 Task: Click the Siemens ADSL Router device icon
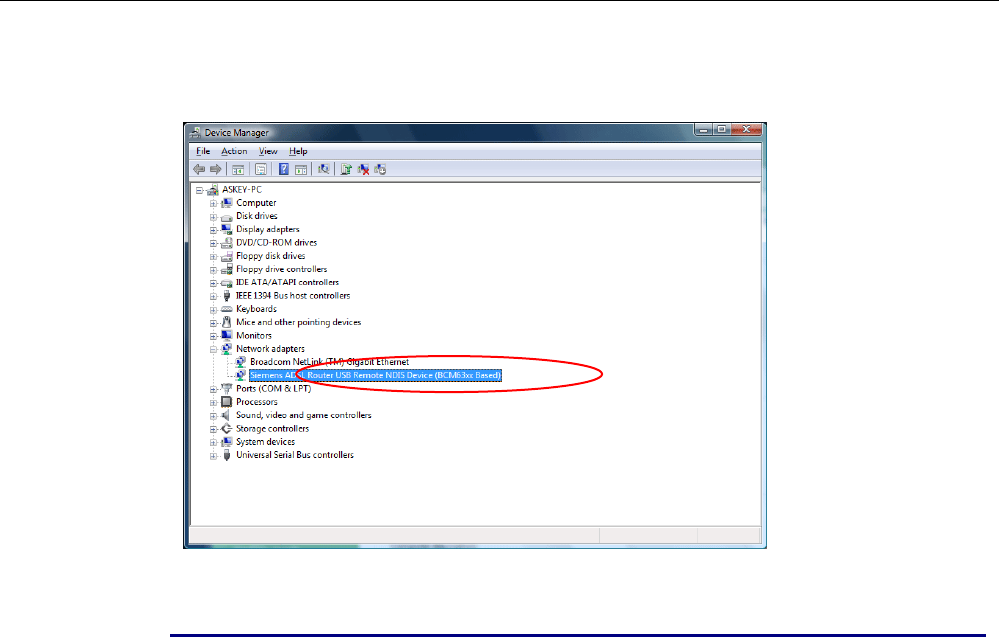(x=240, y=375)
